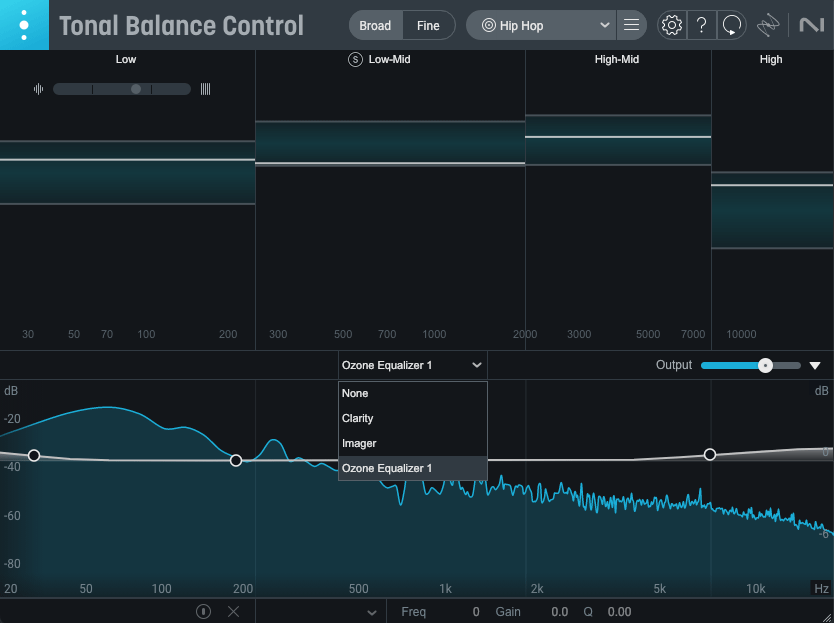Viewport: 834px width, 623px height.
Task: Choose Ozone Equalizer 1 in the list
Action: coord(413,468)
